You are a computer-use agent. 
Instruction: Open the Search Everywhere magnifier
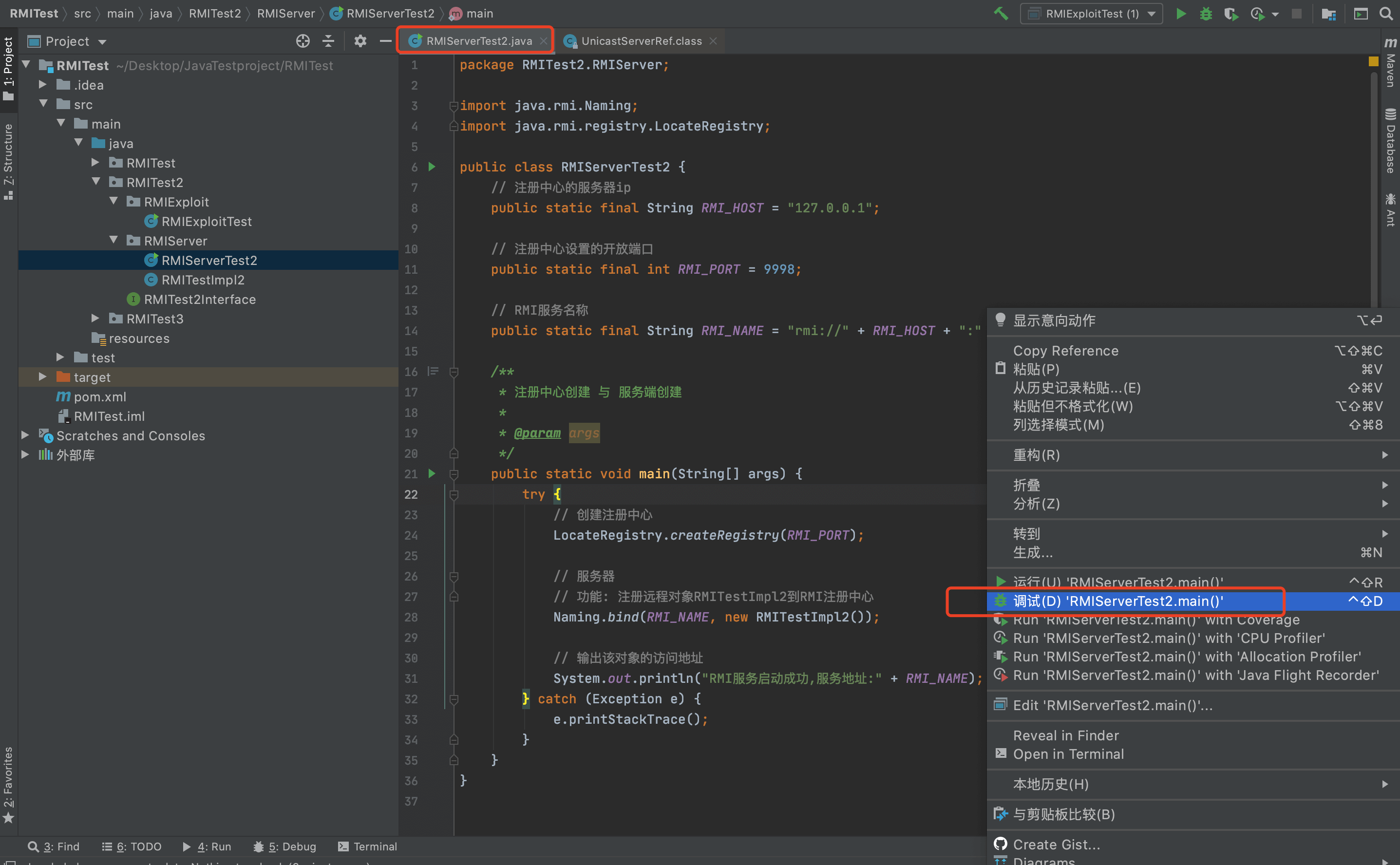pos(1386,13)
